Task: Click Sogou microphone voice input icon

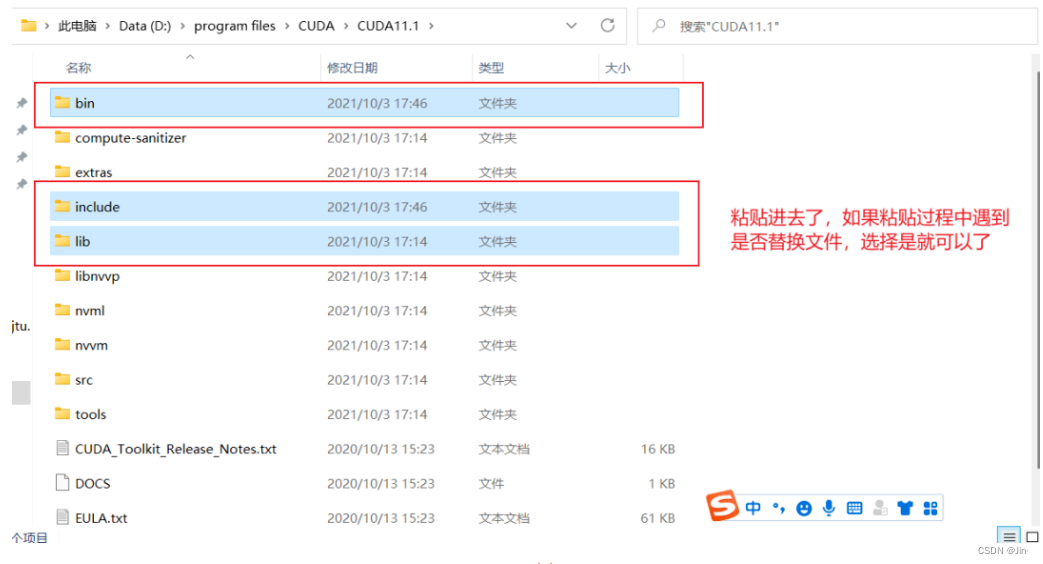Action: point(829,508)
